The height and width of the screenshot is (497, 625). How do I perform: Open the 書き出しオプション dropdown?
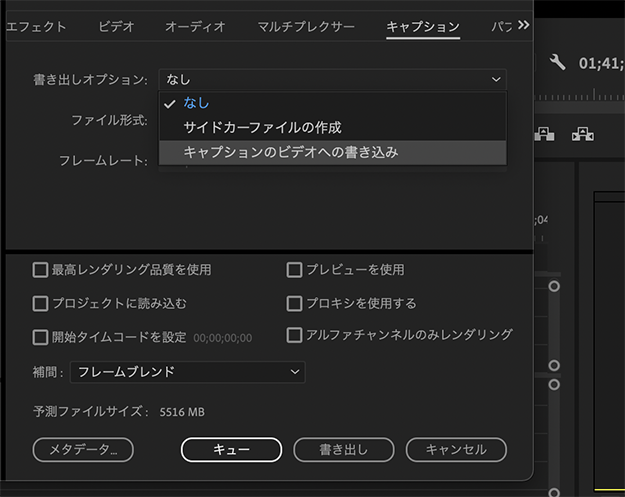(333, 79)
